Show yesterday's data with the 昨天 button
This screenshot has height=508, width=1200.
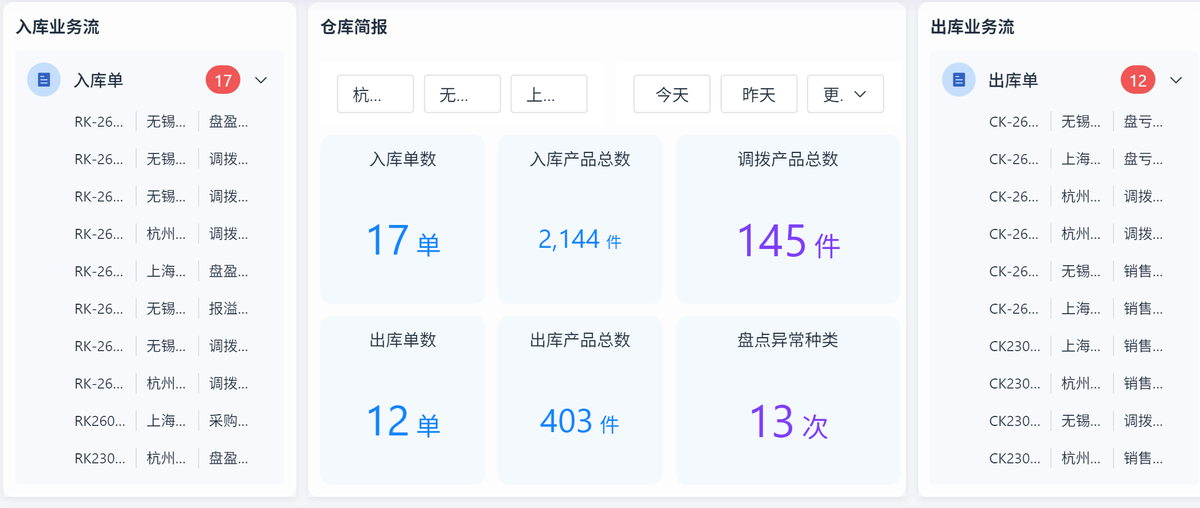click(x=759, y=94)
